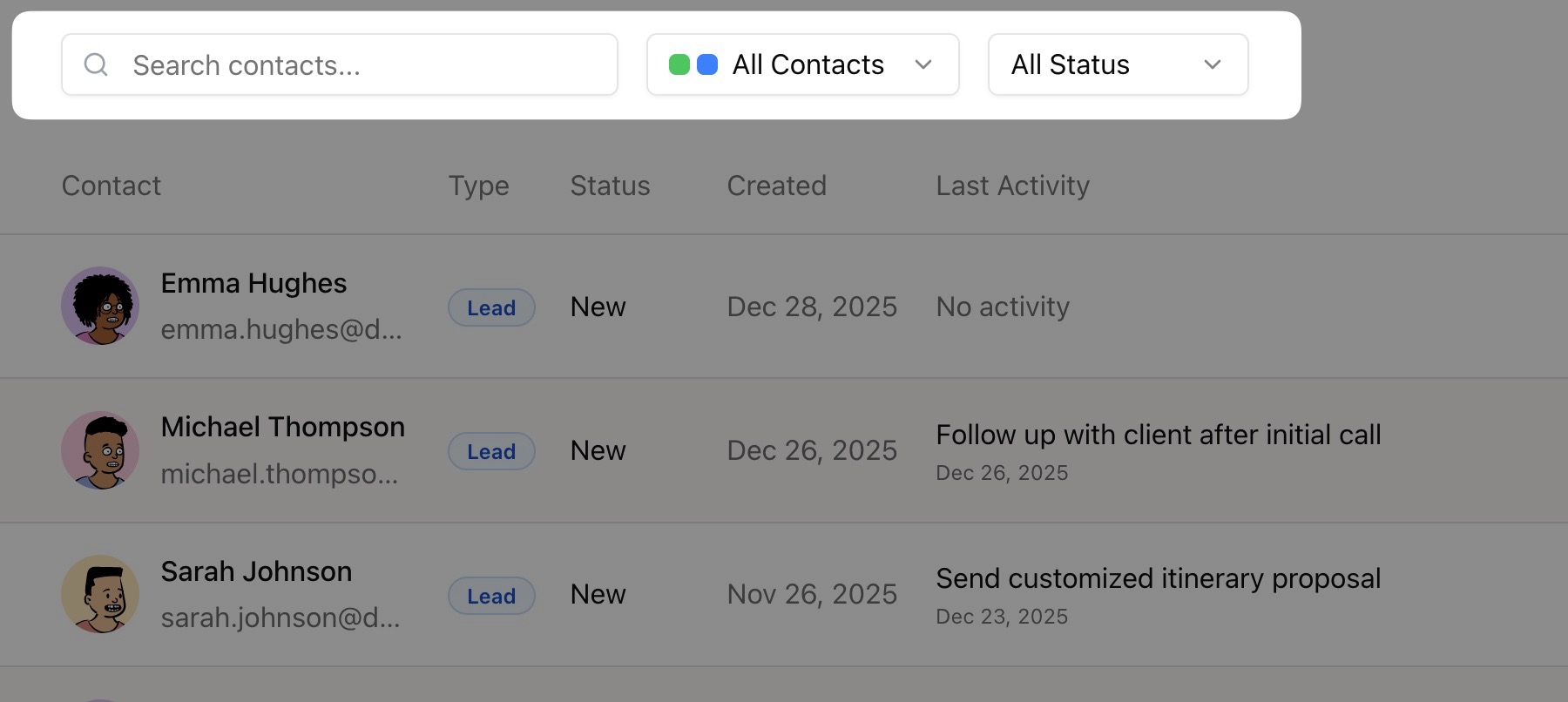Open 'Send customized itinerary proposal' activity
This screenshot has height=702, width=1568.
click(1158, 578)
